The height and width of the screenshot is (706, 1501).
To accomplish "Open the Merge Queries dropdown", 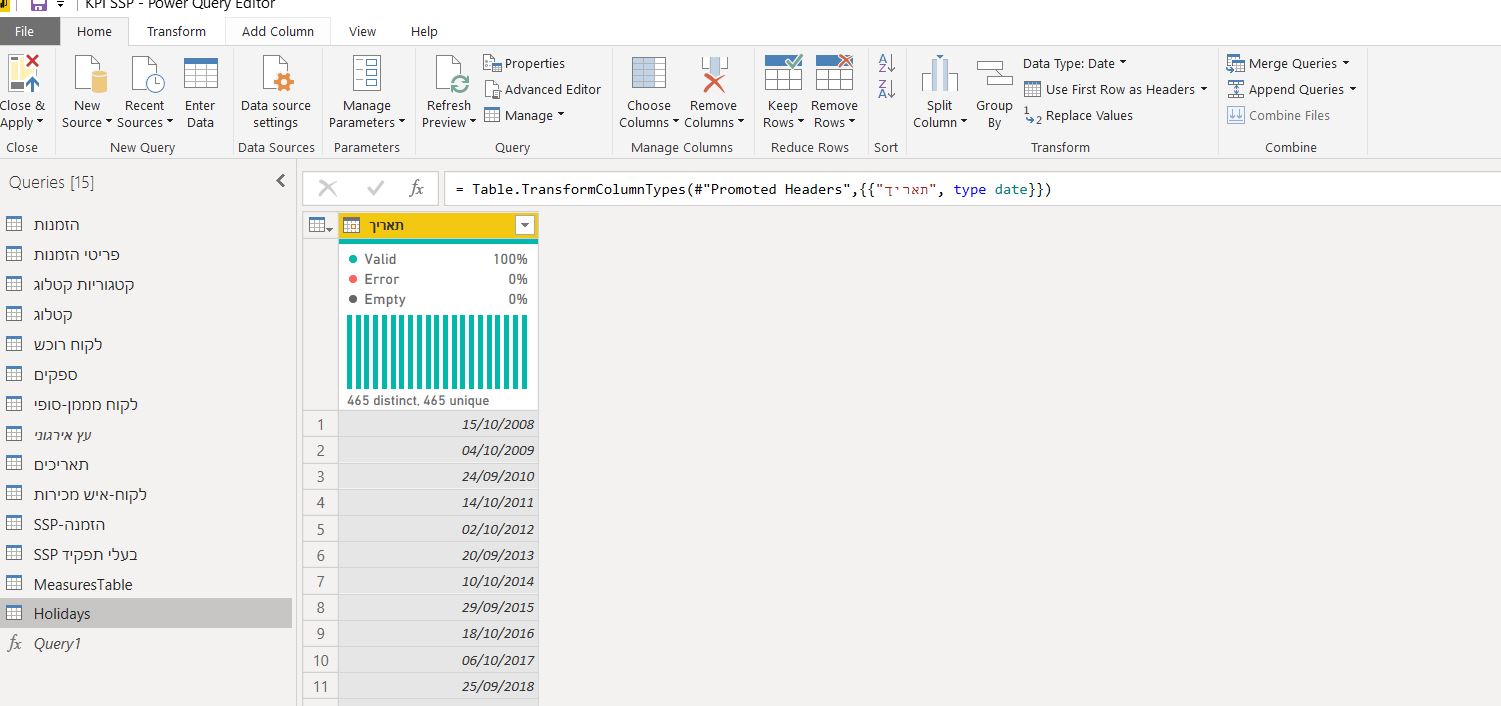I will point(1345,63).
